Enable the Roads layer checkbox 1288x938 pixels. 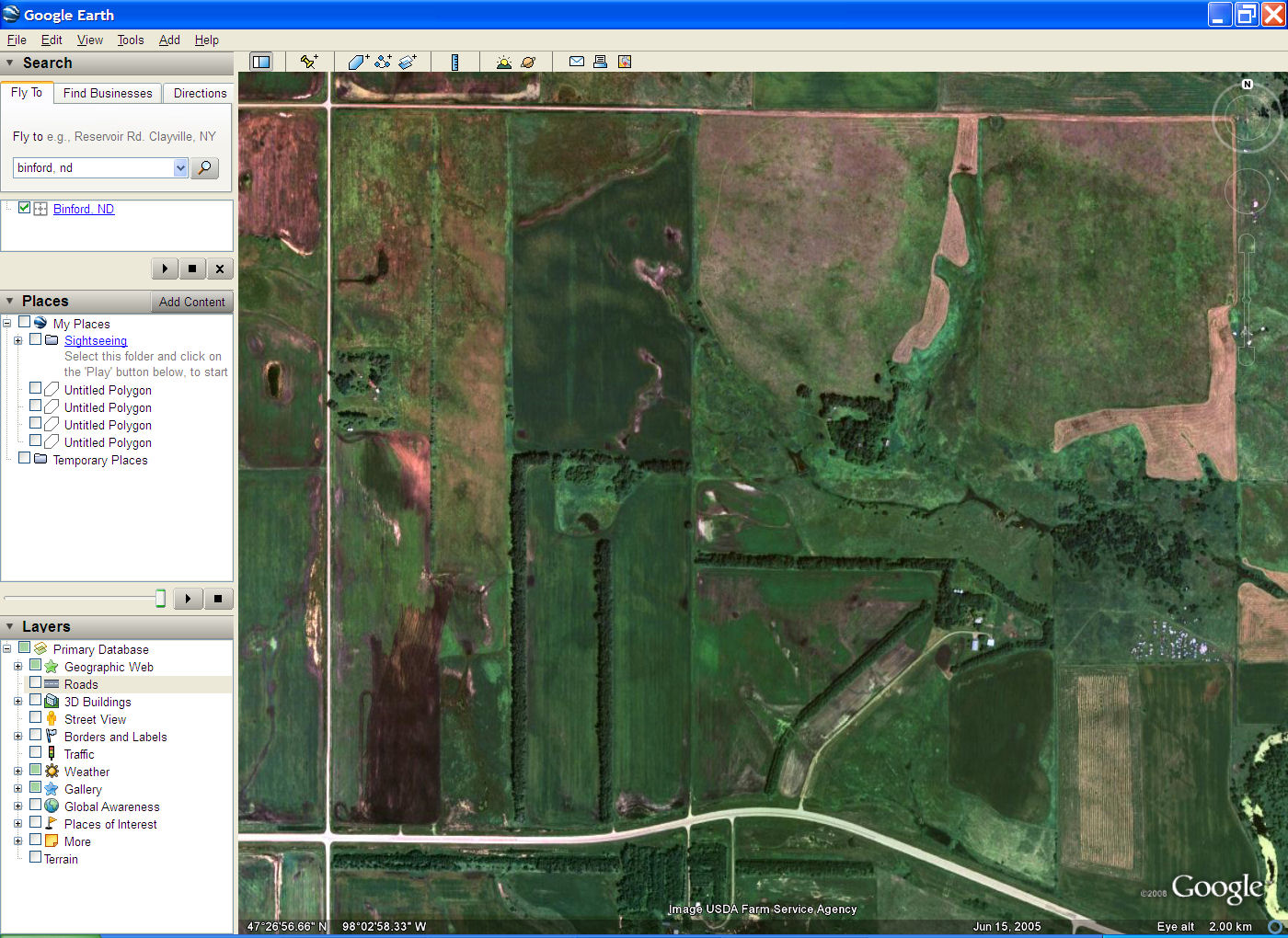click(35, 683)
